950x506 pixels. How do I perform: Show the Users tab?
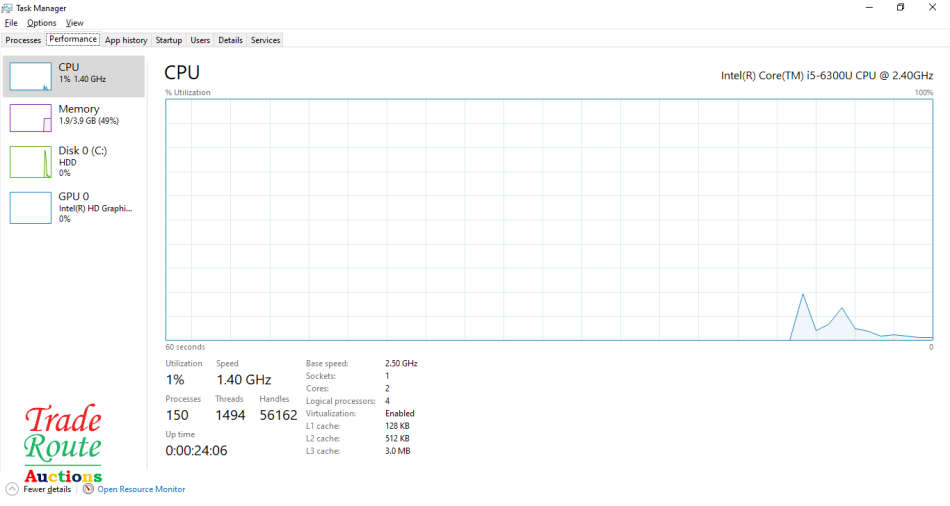pyautogui.click(x=200, y=40)
